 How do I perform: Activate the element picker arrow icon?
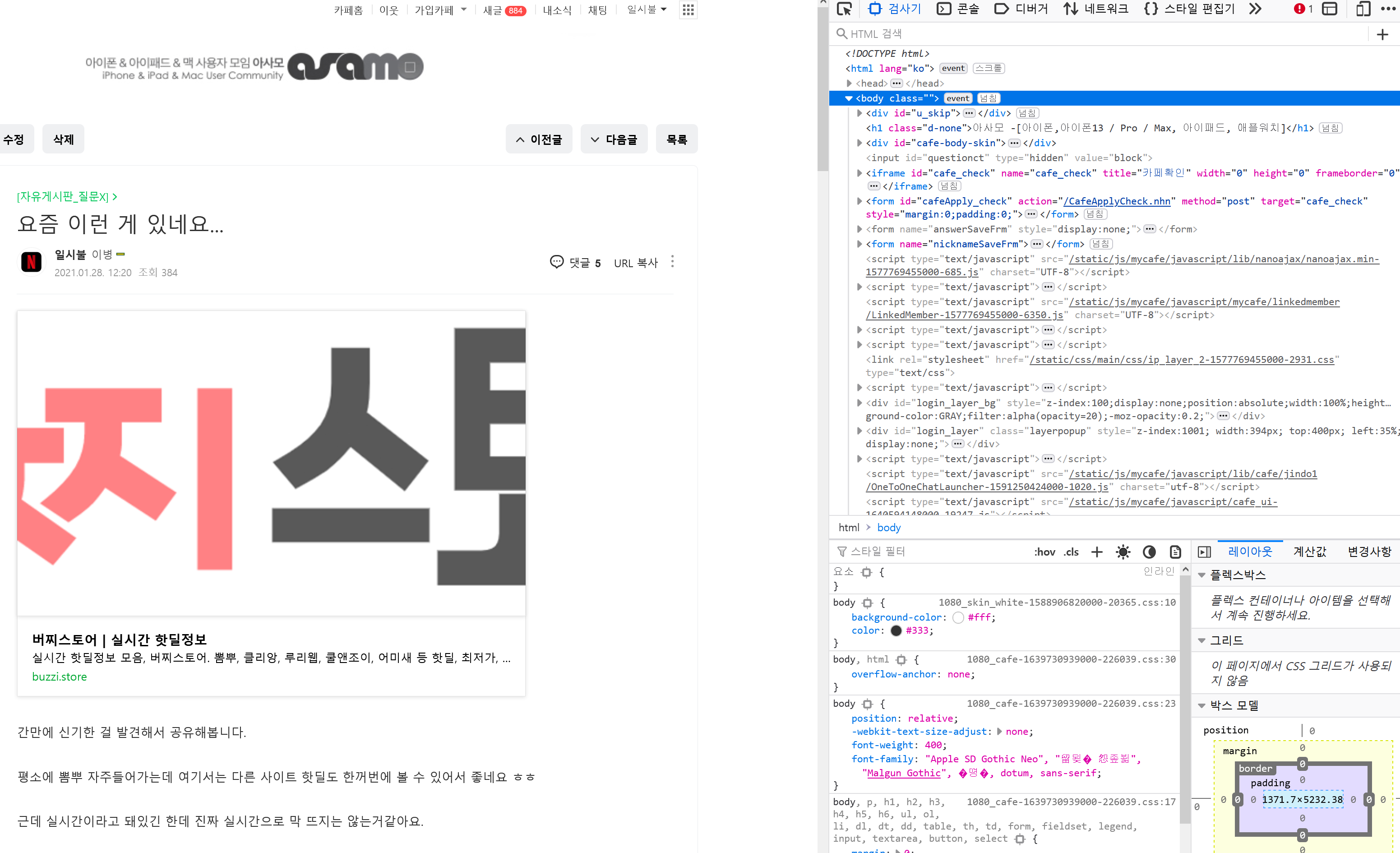point(845,9)
